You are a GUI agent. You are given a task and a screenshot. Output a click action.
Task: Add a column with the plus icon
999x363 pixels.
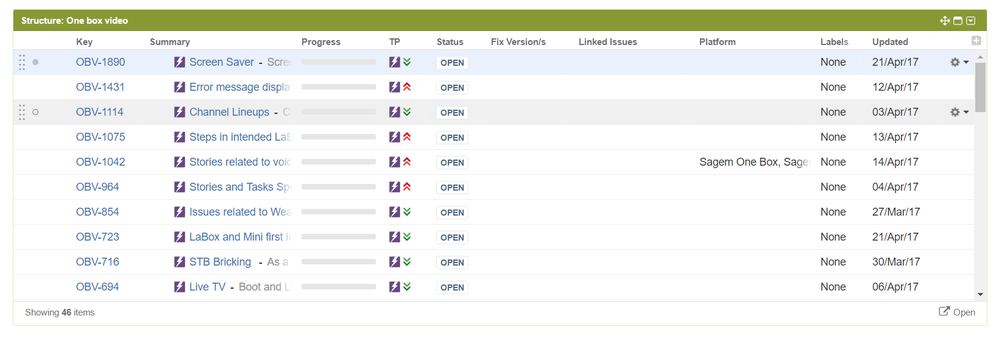point(975,41)
